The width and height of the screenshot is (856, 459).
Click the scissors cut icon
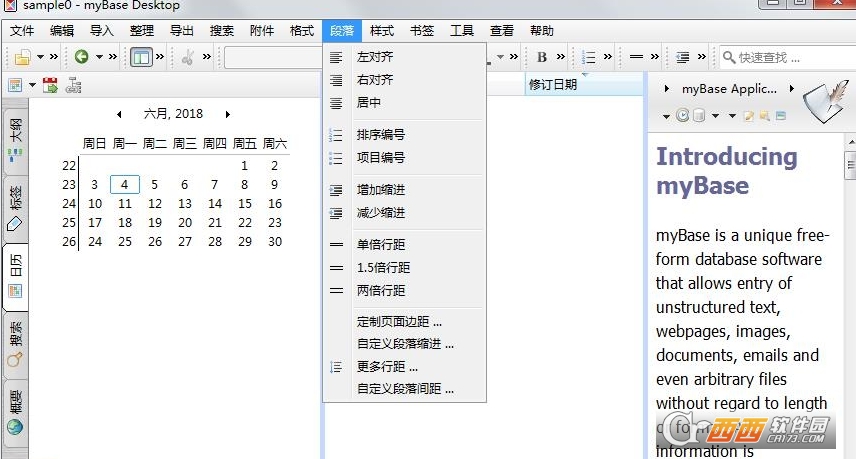click(188, 57)
